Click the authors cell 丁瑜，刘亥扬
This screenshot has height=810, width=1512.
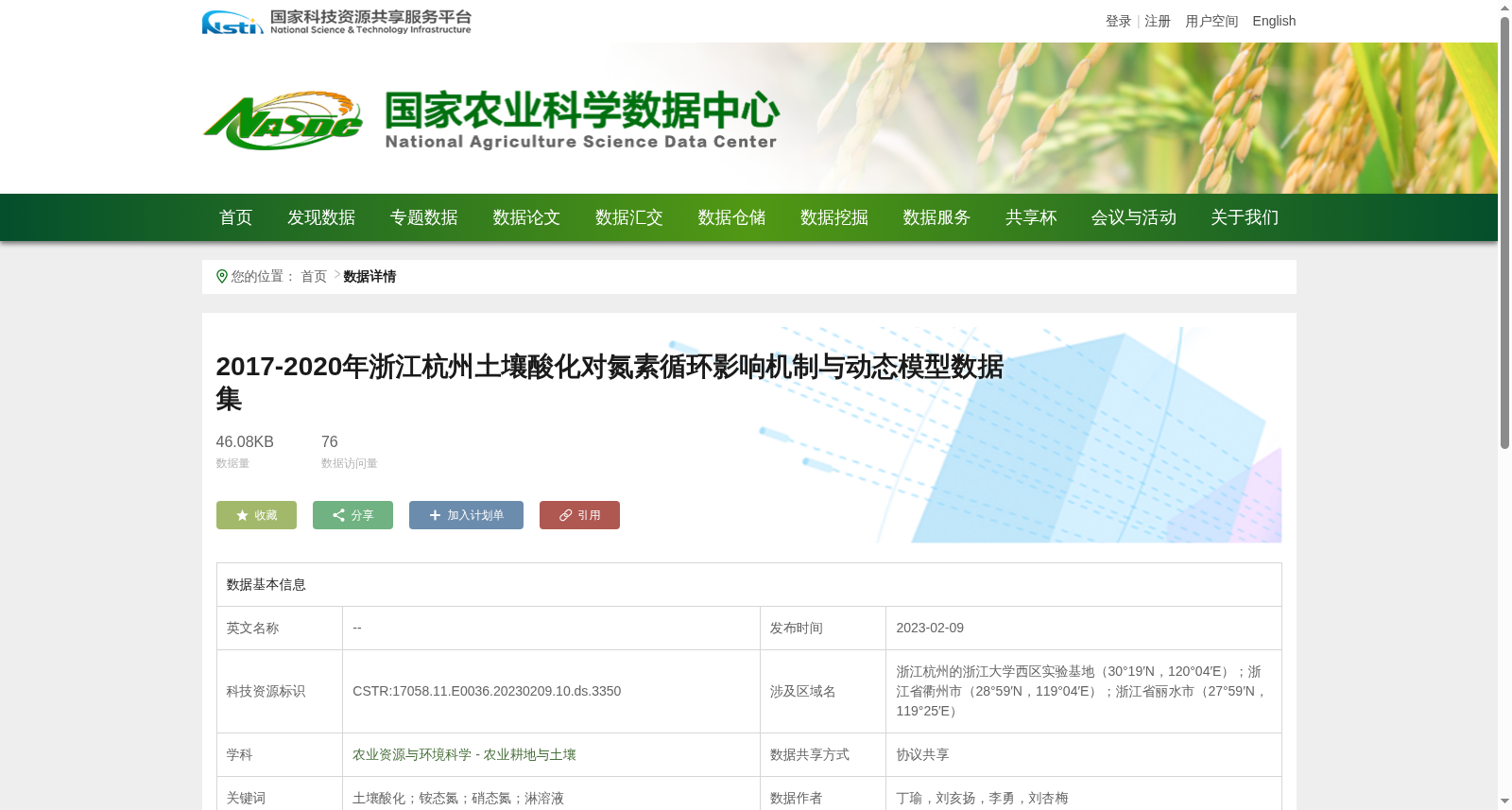click(x=1084, y=799)
